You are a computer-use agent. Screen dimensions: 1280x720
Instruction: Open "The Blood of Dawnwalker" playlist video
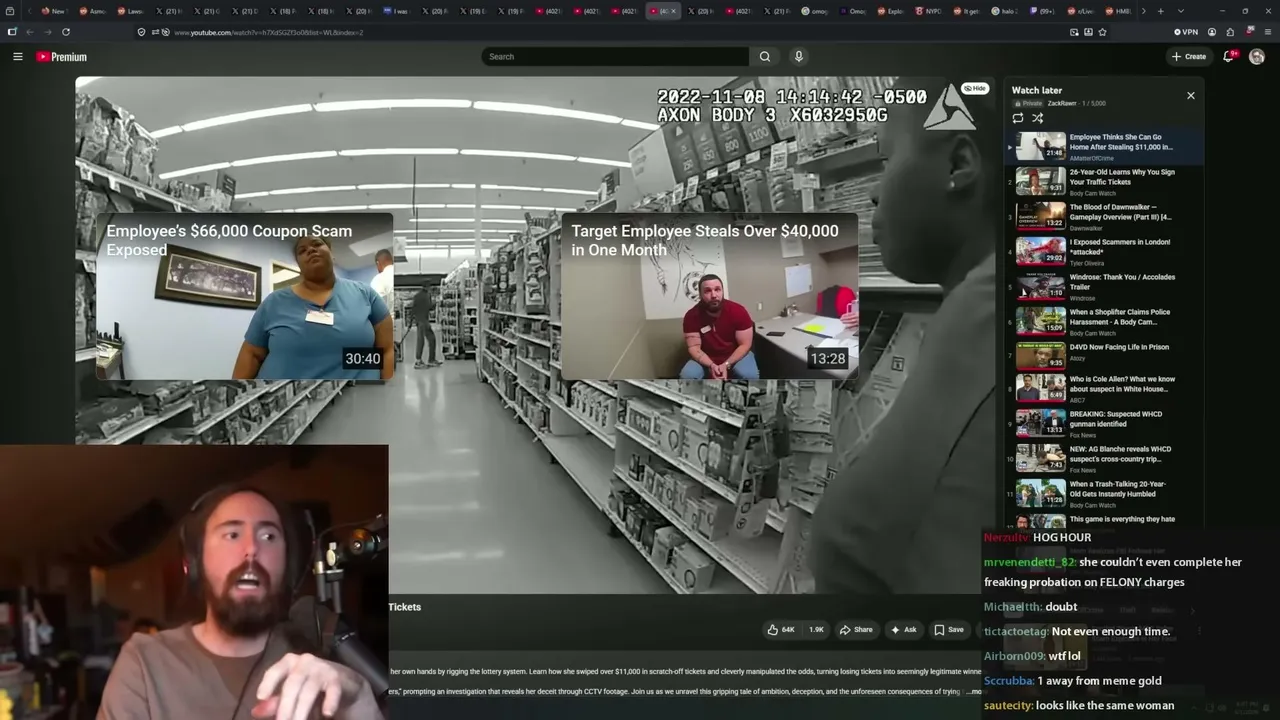[1104, 216]
